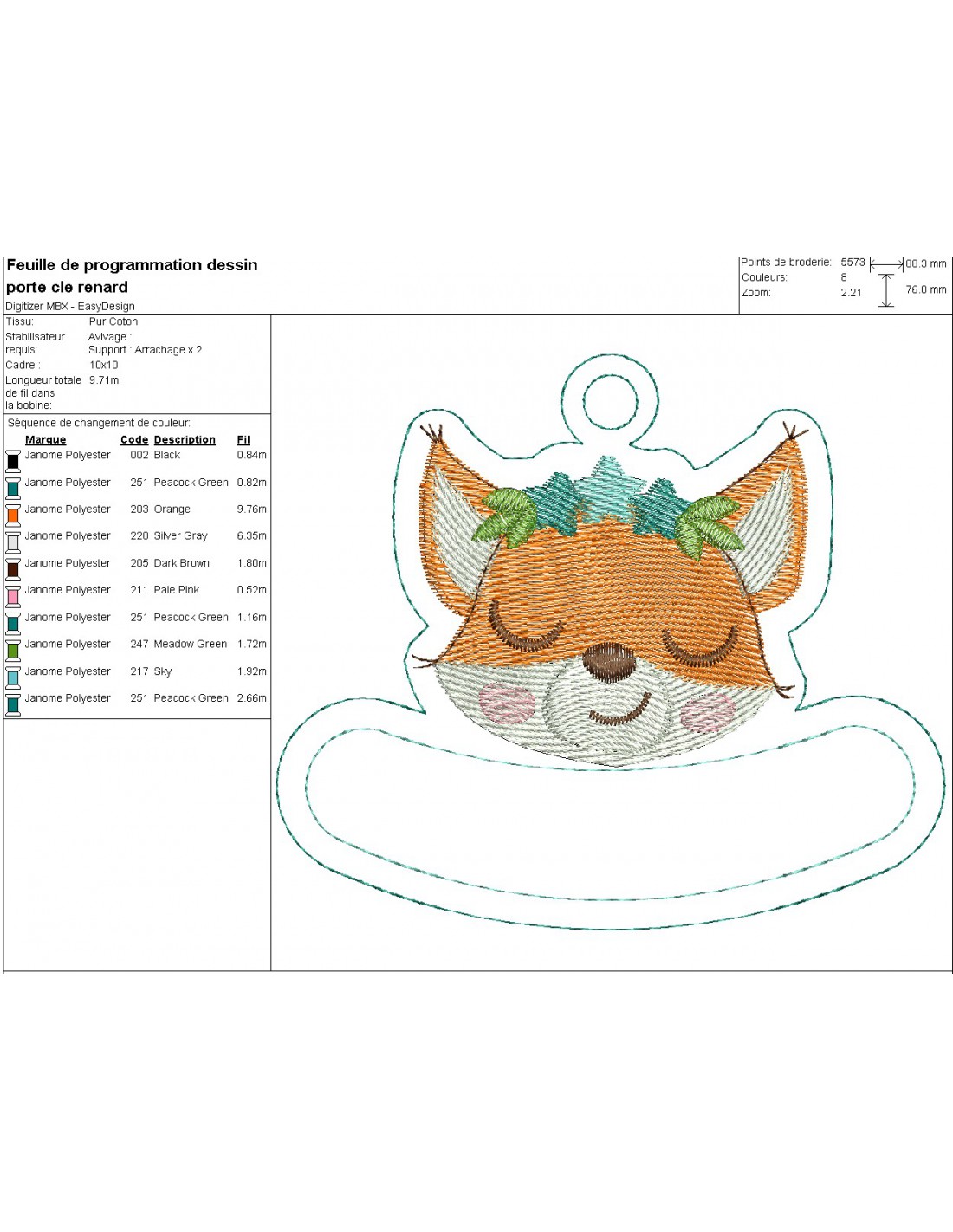Select the Dark Brown thread spool icon
953x1232 pixels.
tap(13, 569)
